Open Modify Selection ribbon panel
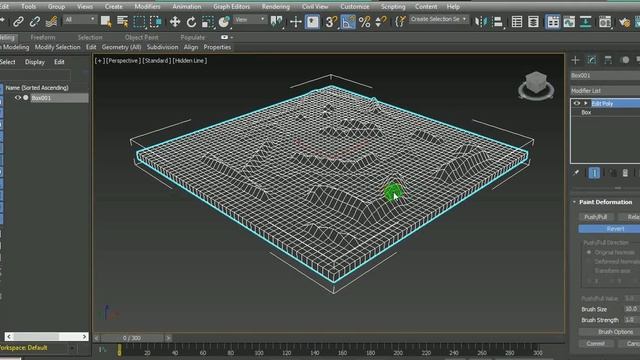640x360 pixels. click(58, 47)
